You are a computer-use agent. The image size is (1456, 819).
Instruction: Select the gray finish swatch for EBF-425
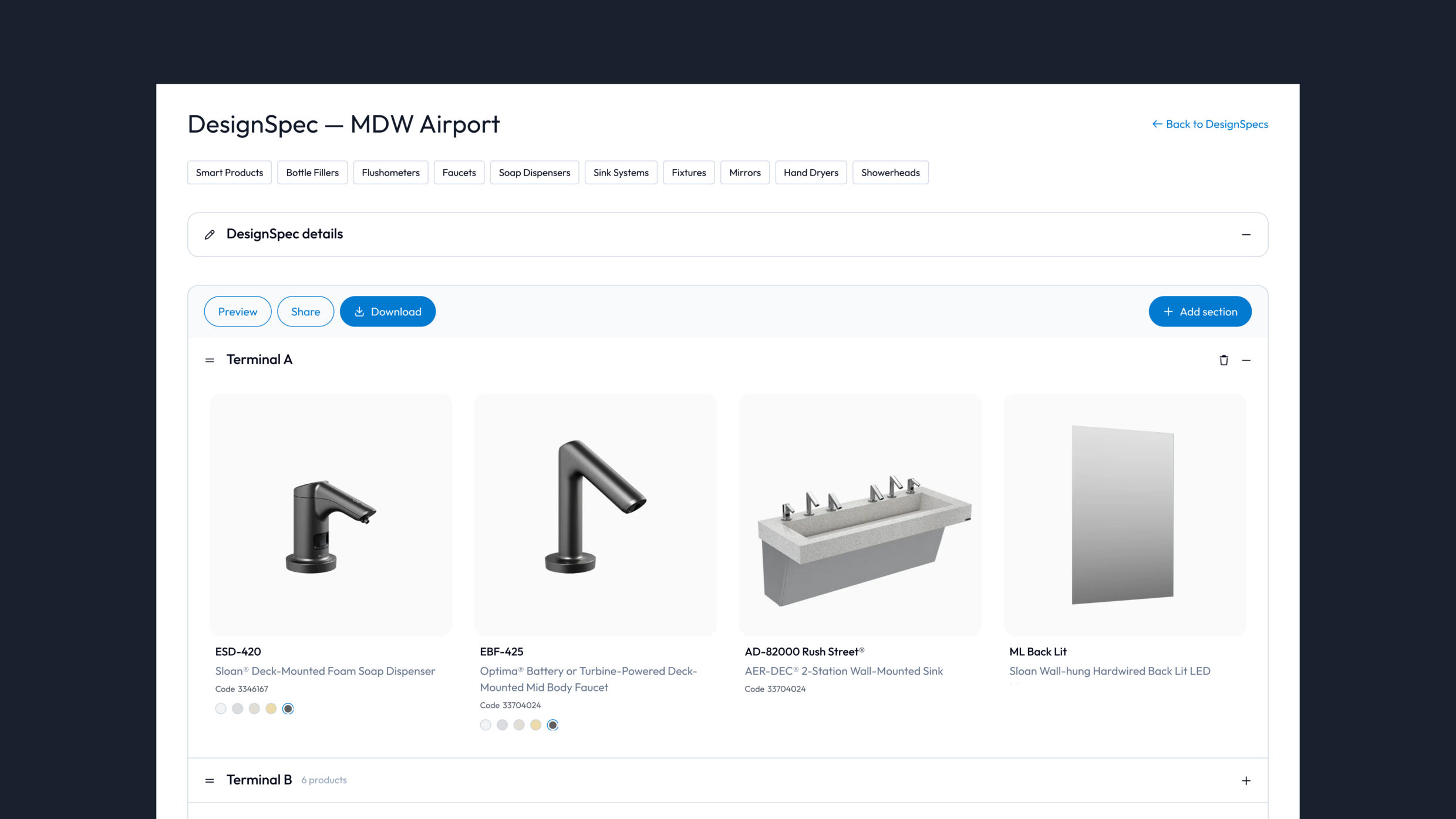click(503, 725)
